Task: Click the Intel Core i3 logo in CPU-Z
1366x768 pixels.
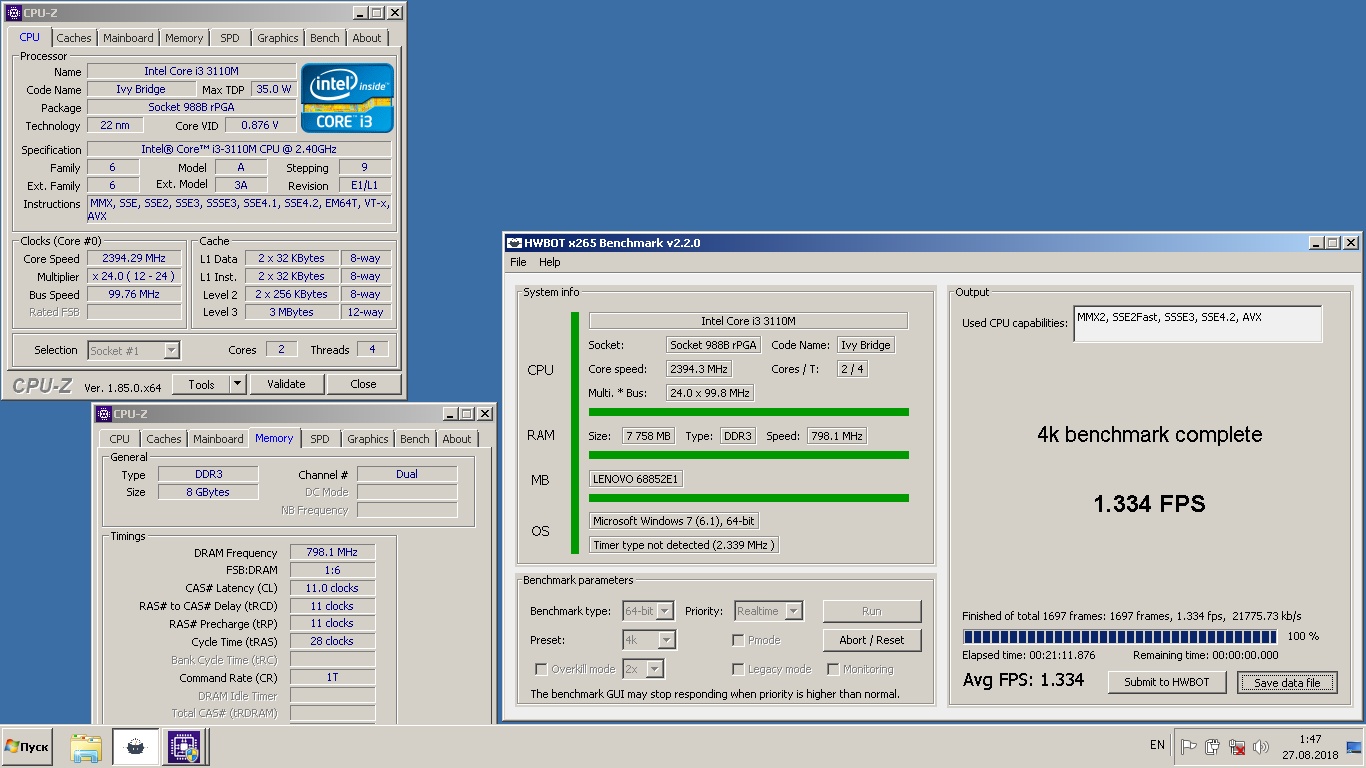Action: (348, 98)
